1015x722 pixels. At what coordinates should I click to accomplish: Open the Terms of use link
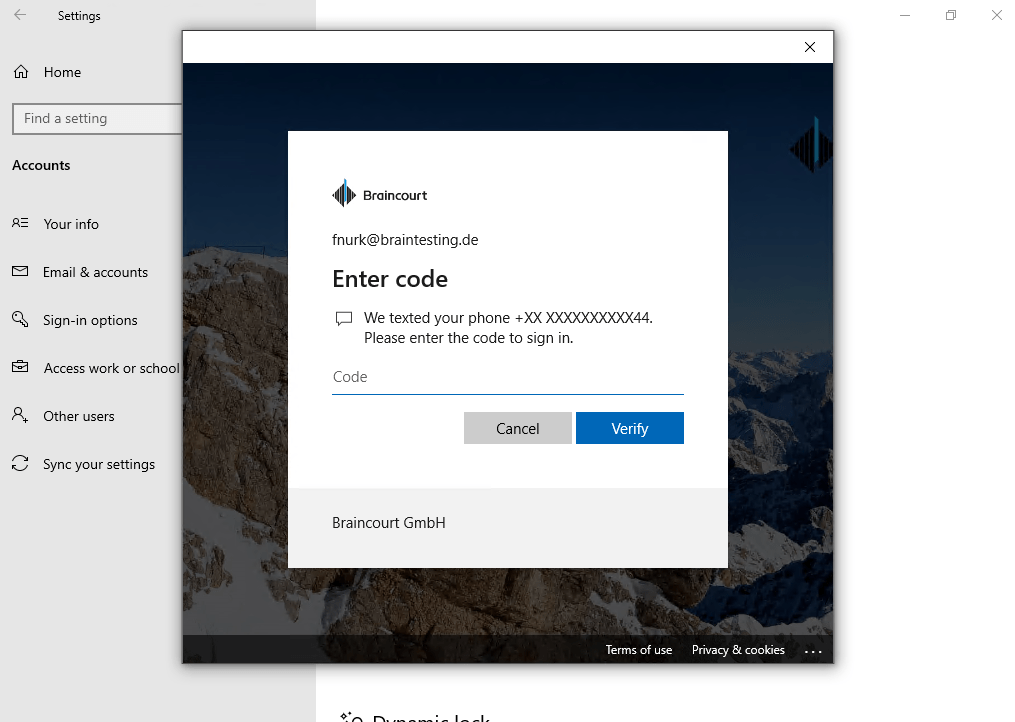click(x=639, y=649)
